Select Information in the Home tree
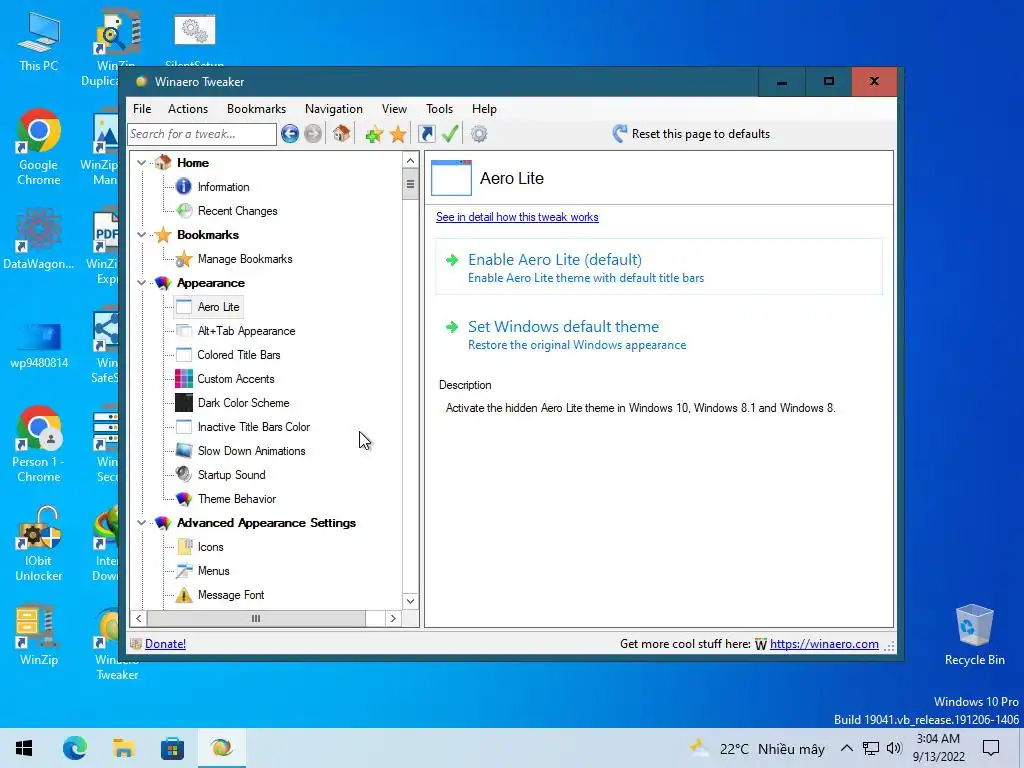Image resolution: width=1024 pixels, height=768 pixels. coord(223,187)
